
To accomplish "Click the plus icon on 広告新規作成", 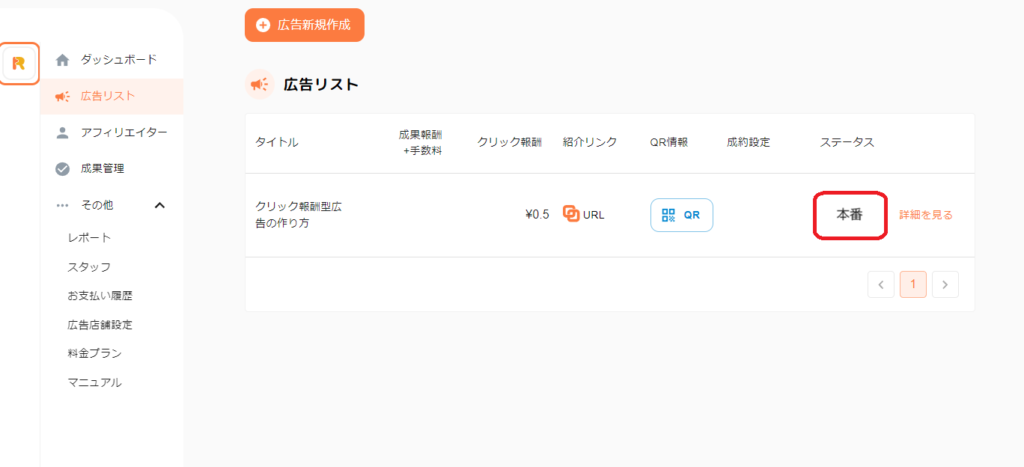I will (x=263, y=25).
